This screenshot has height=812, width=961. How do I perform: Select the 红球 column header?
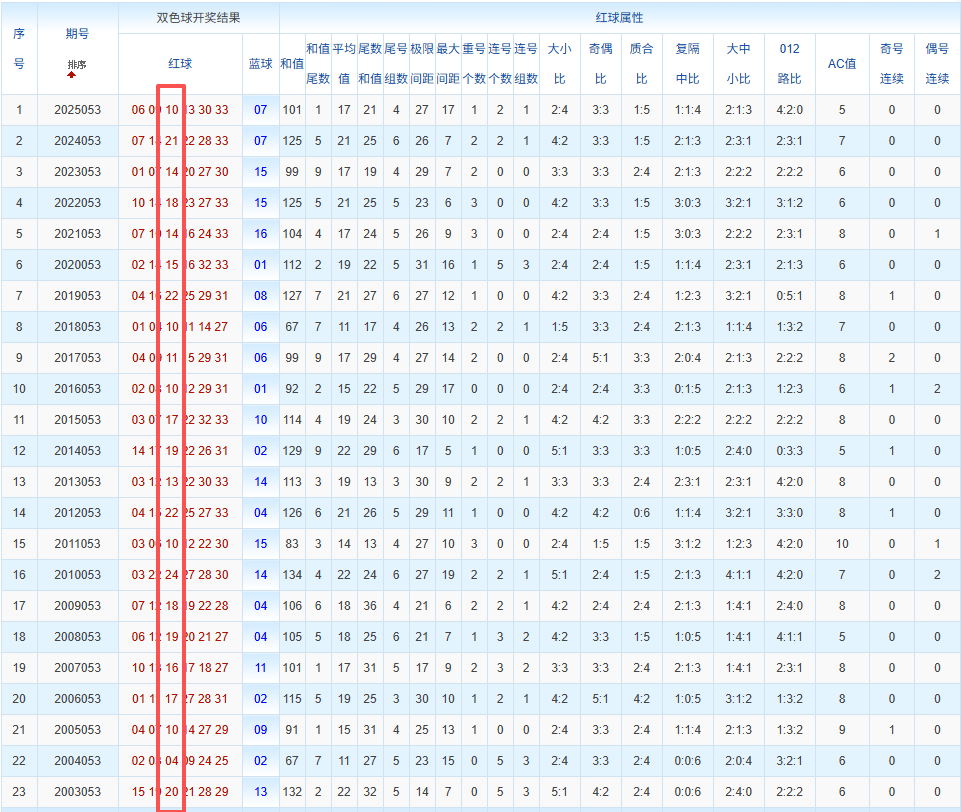click(x=180, y=64)
